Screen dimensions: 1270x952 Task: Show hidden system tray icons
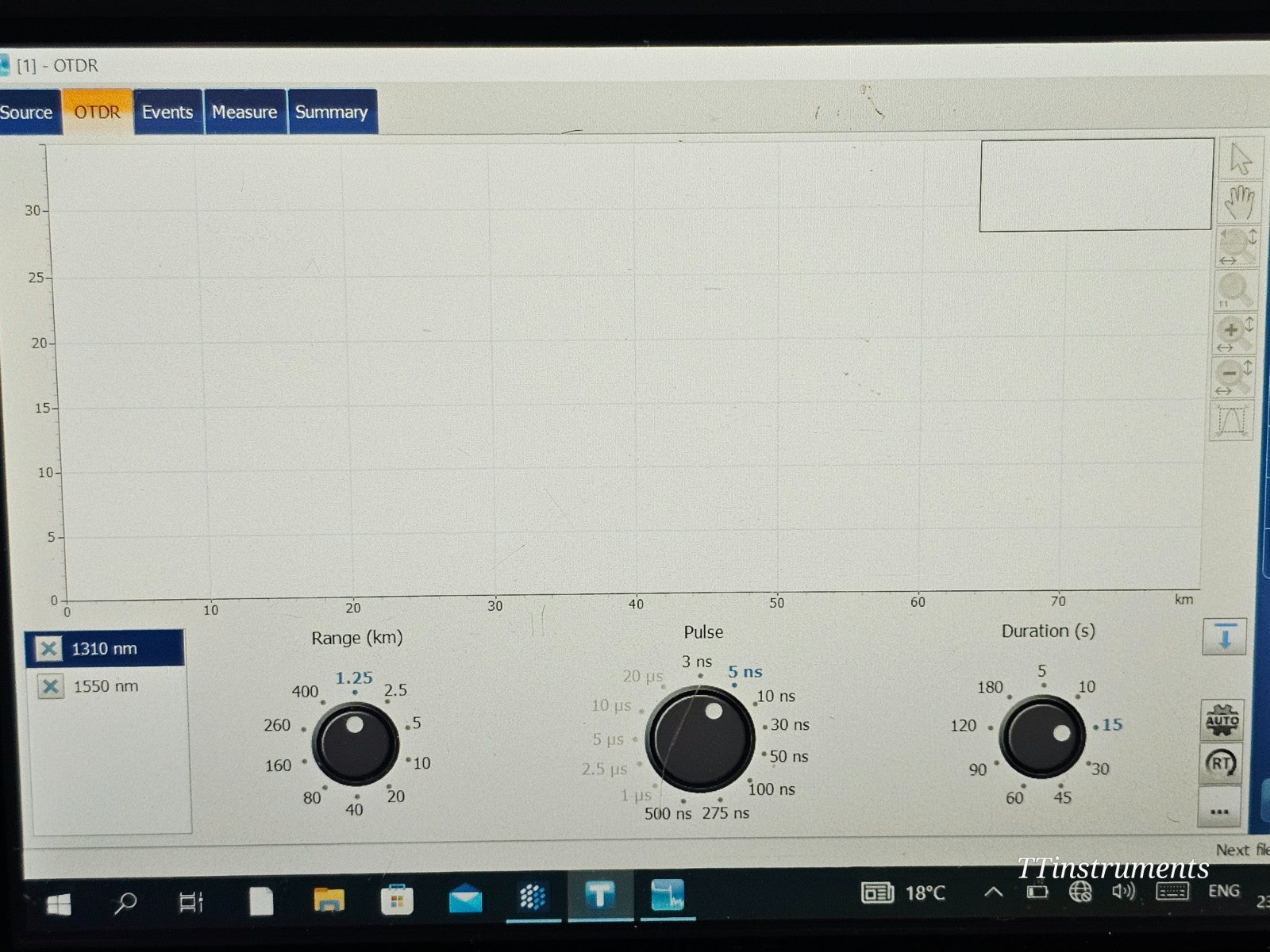pyautogui.click(x=993, y=892)
